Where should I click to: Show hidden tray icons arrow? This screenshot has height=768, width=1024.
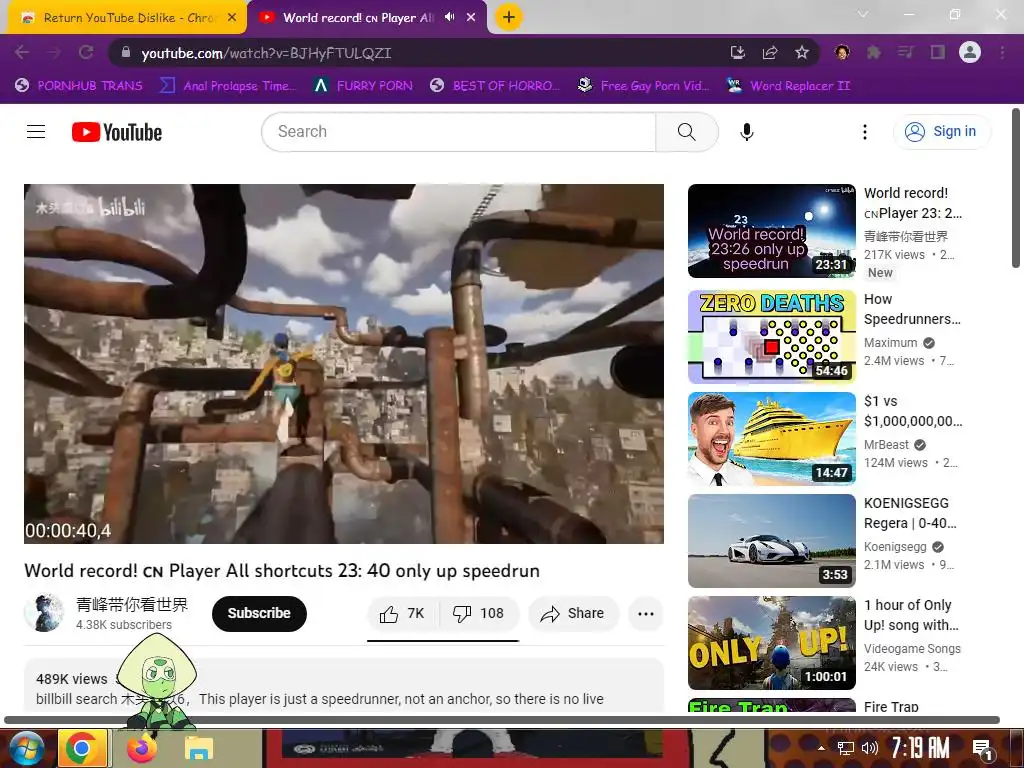tap(822, 748)
